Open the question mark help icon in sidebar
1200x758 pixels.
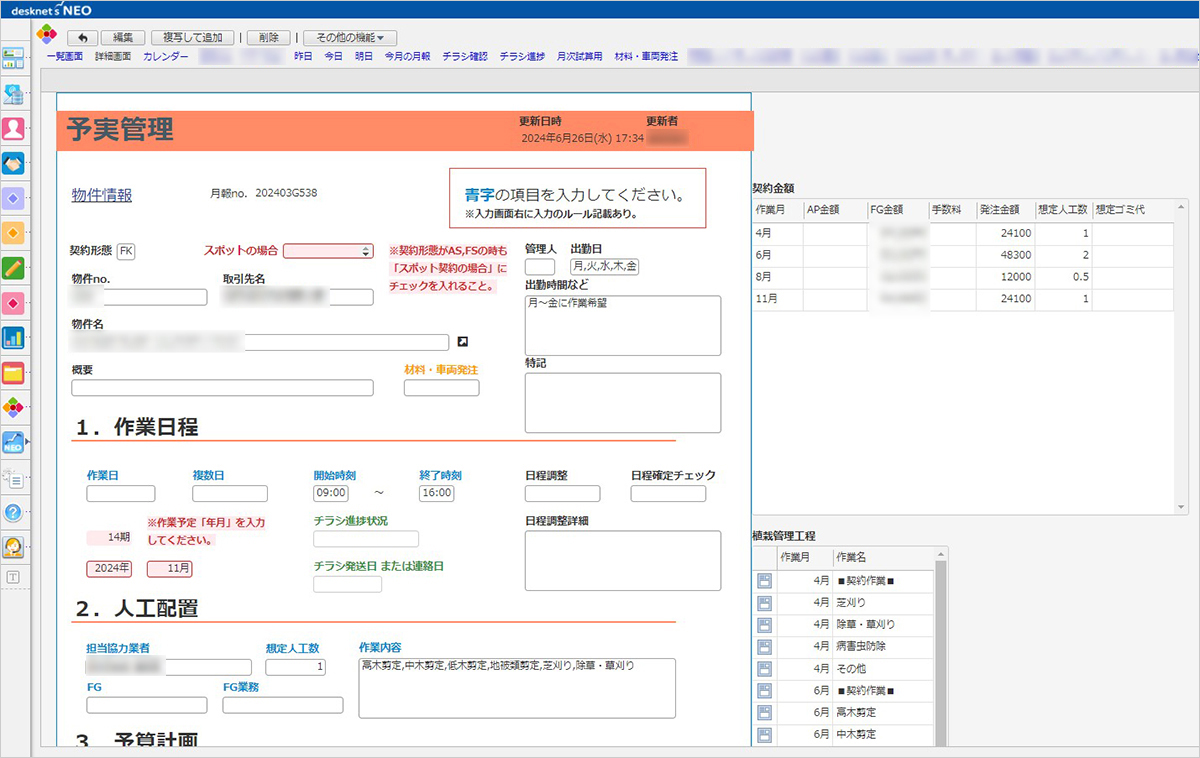(x=15, y=512)
